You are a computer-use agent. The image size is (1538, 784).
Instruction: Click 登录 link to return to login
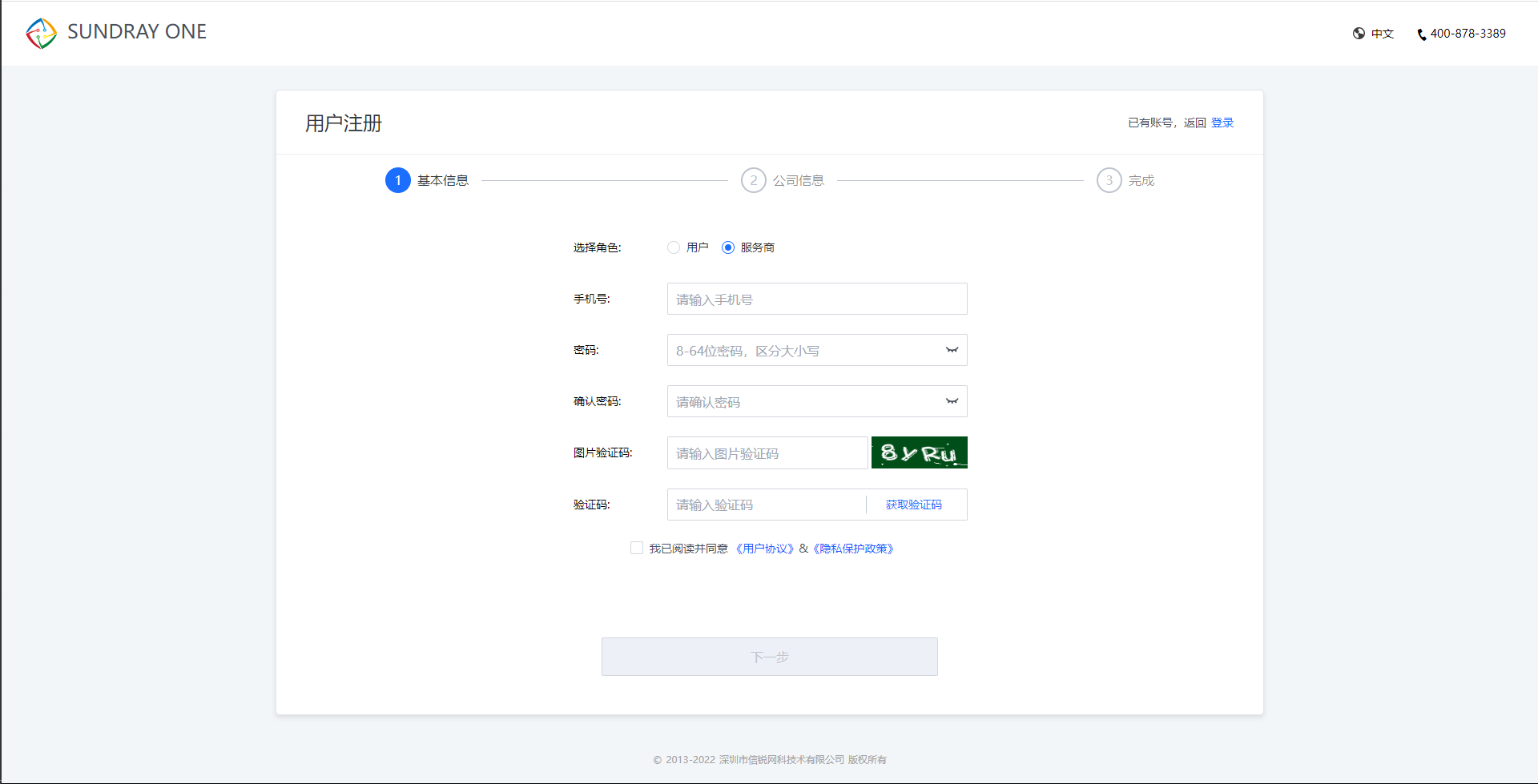point(1222,123)
